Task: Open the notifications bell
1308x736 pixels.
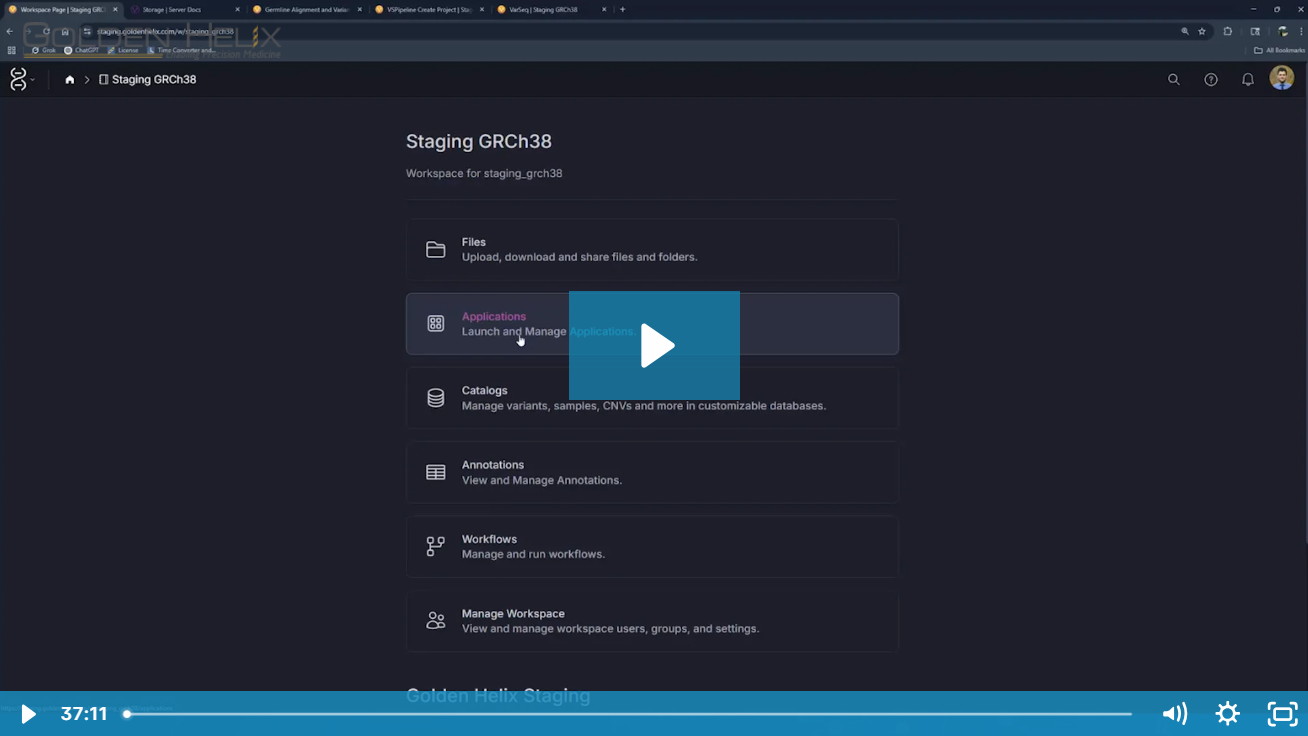Action: [x=1248, y=80]
